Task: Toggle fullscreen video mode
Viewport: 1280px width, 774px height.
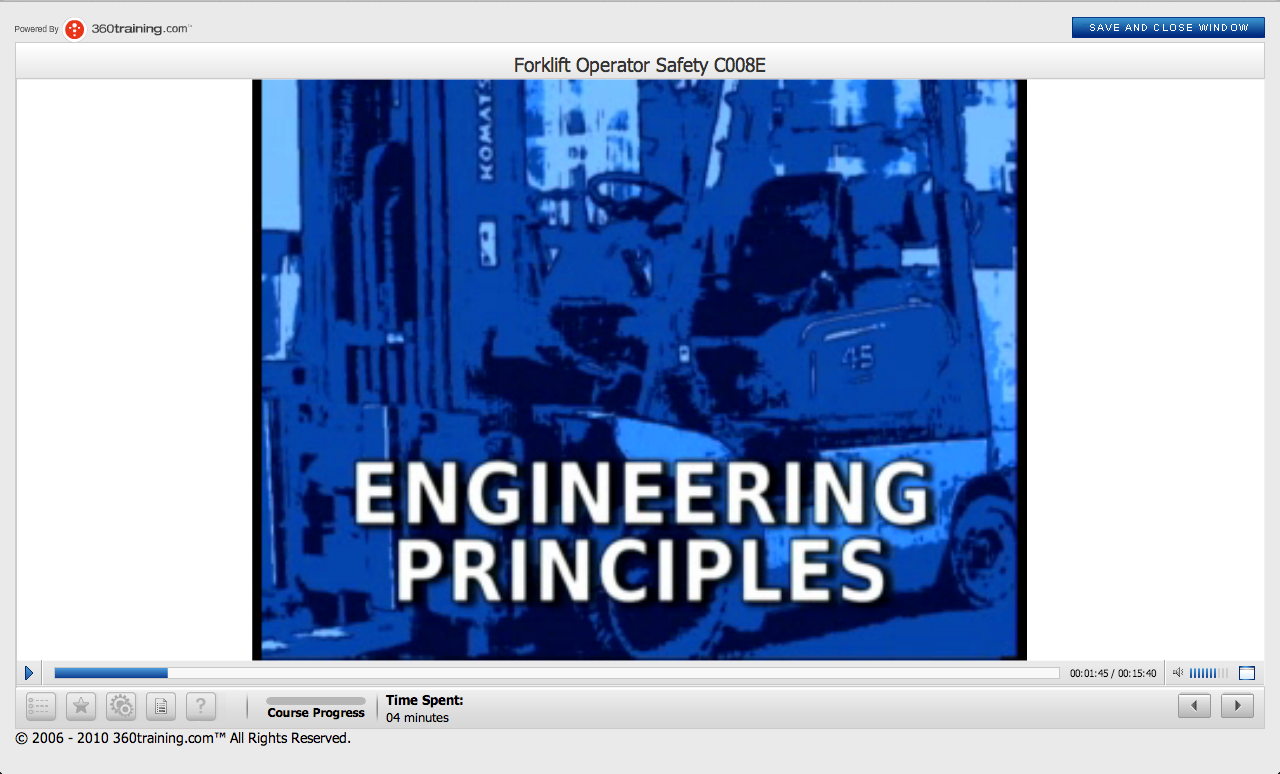Action: (1246, 673)
